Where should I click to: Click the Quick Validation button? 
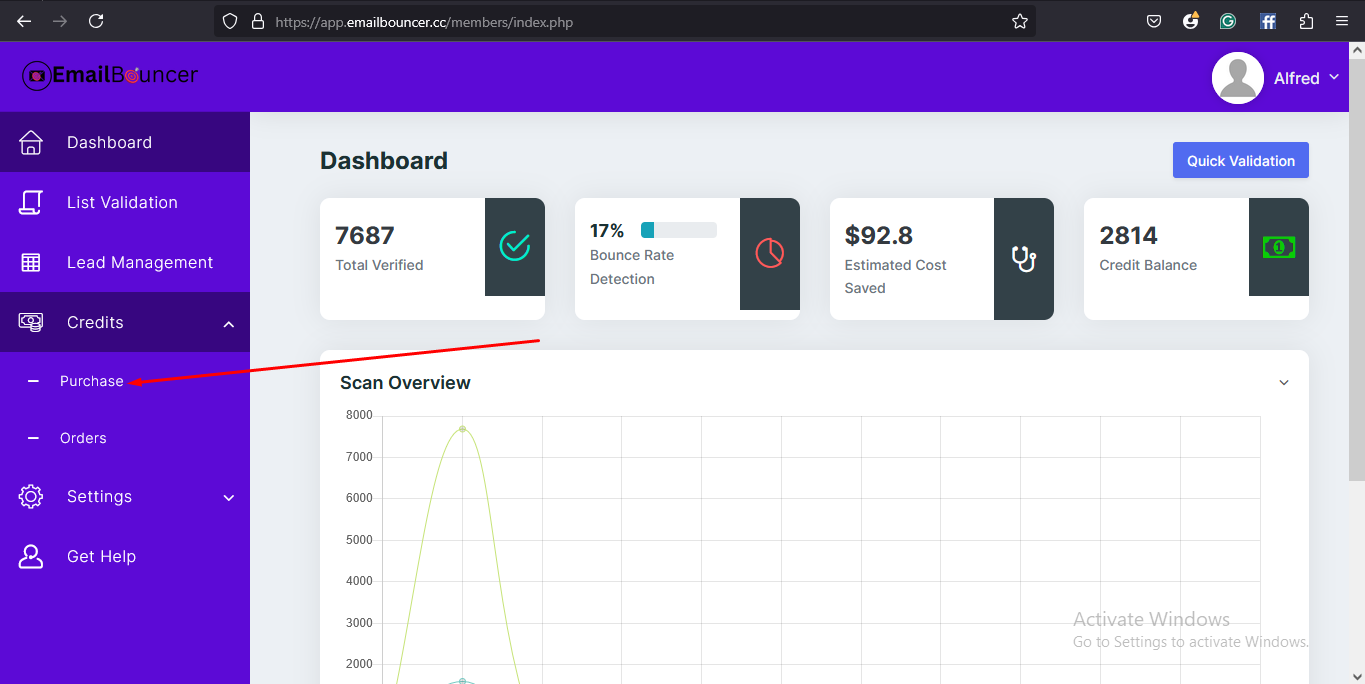click(1241, 160)
